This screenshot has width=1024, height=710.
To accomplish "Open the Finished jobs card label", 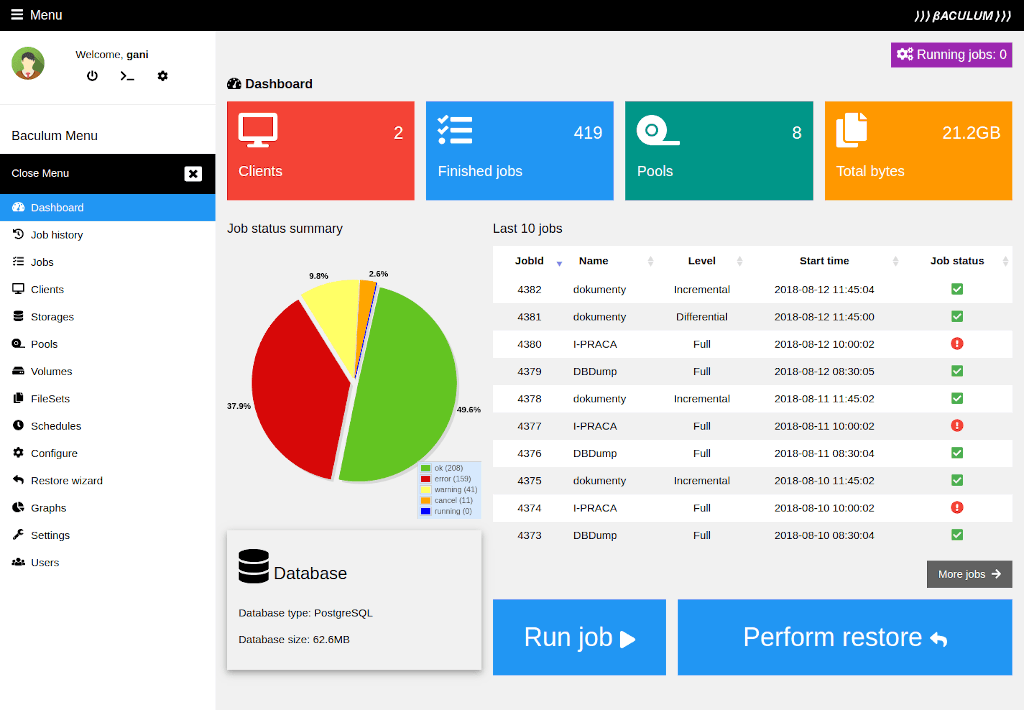I will pyautogui.click(x=480, y=171).
